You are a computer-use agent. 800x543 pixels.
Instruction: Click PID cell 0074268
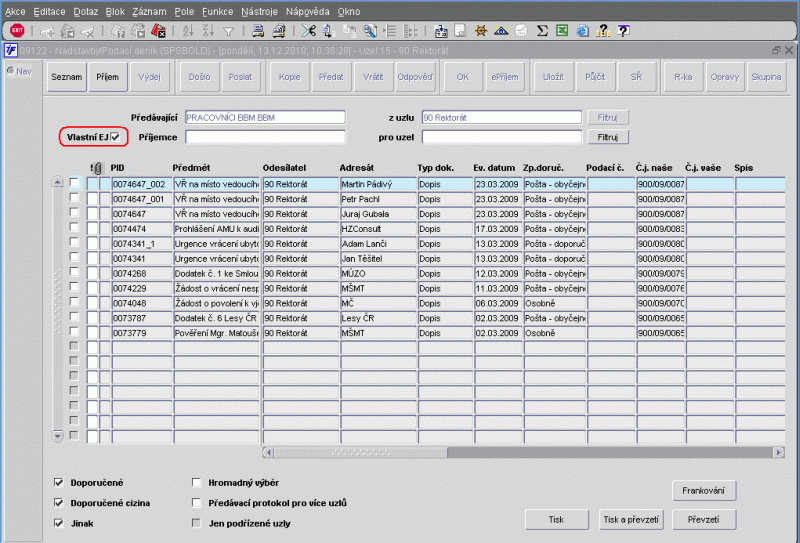tap(142, 274)
